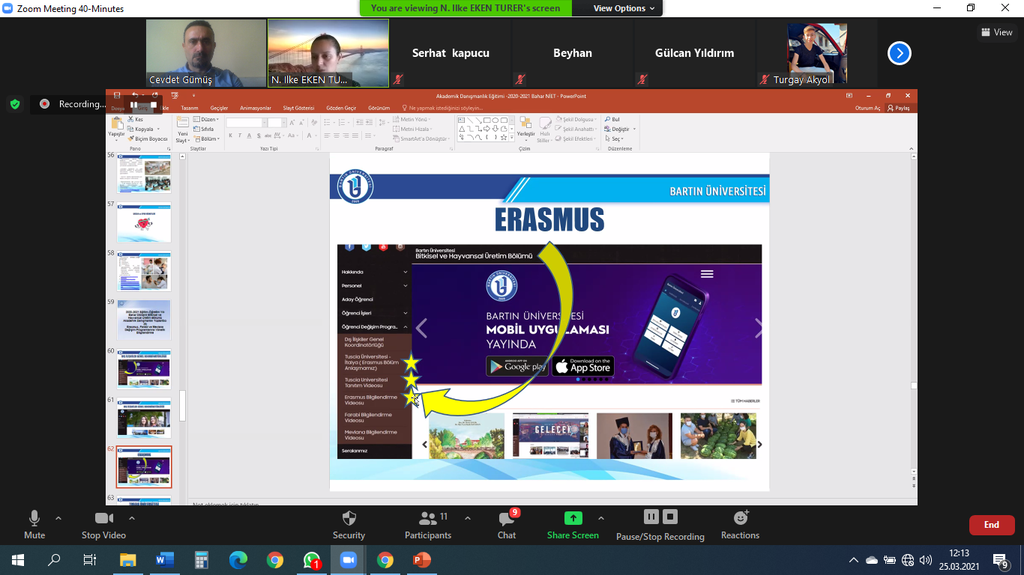Select slide 61 thumbnail
This screenshot has height=575, width=1024.
click(x=144, y=418)
